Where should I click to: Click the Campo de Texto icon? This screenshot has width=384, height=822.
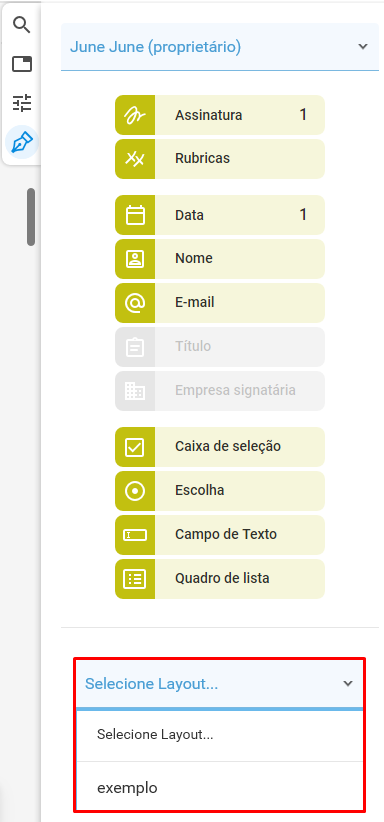click(x=135, y=535)
